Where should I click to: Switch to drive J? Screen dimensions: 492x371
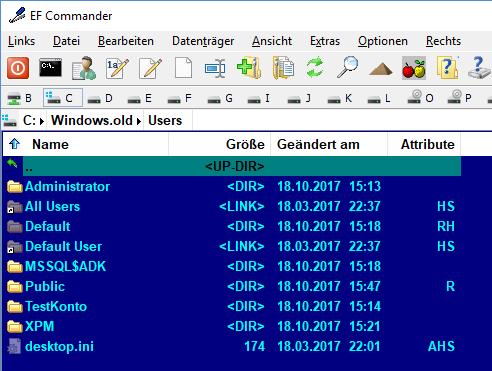click(x=299, y=98)
